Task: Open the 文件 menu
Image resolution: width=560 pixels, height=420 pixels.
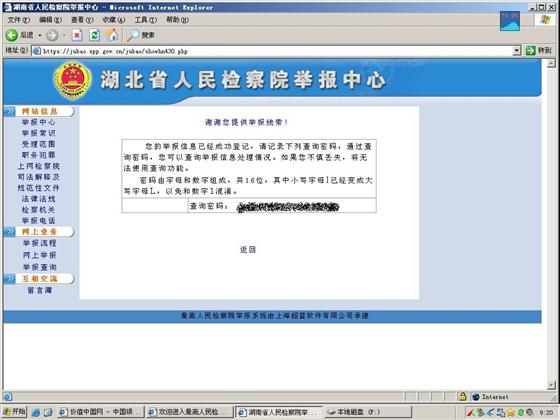Action: tap(19, 20)
